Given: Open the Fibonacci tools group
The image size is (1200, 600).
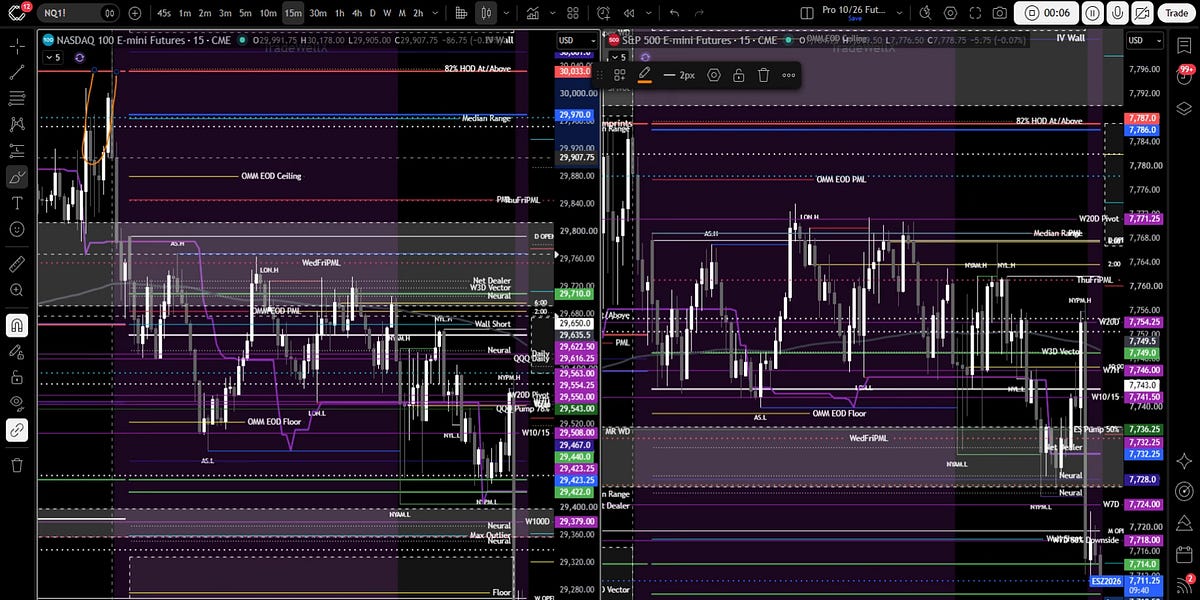Looking at the screenshot, I should point(17,98).
